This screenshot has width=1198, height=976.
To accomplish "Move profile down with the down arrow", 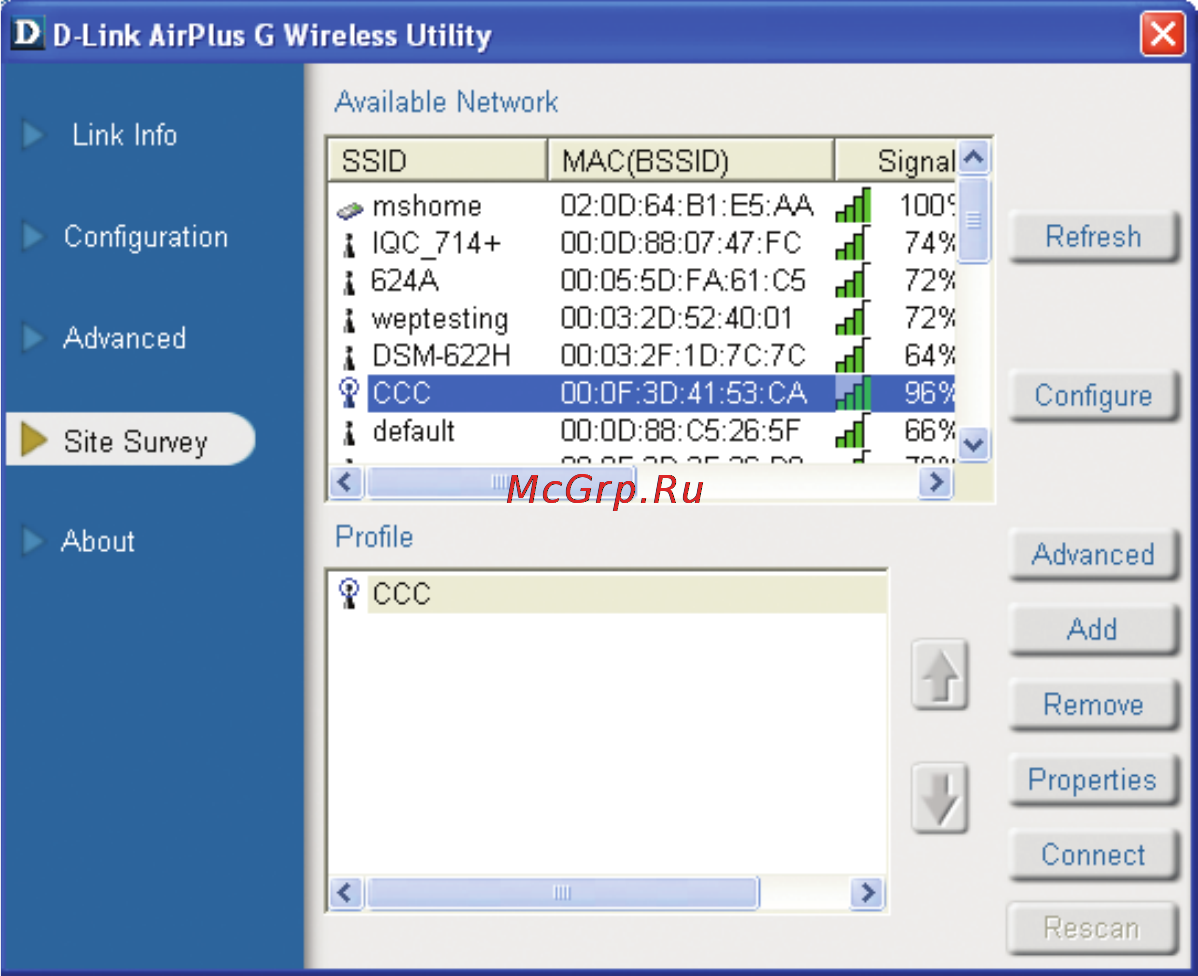I will (941, 798).
